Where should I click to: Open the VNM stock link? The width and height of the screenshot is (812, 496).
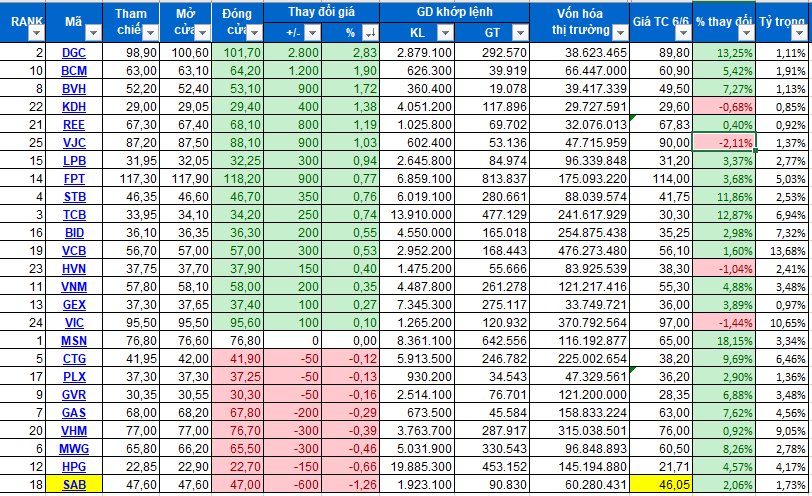point(74,287)
